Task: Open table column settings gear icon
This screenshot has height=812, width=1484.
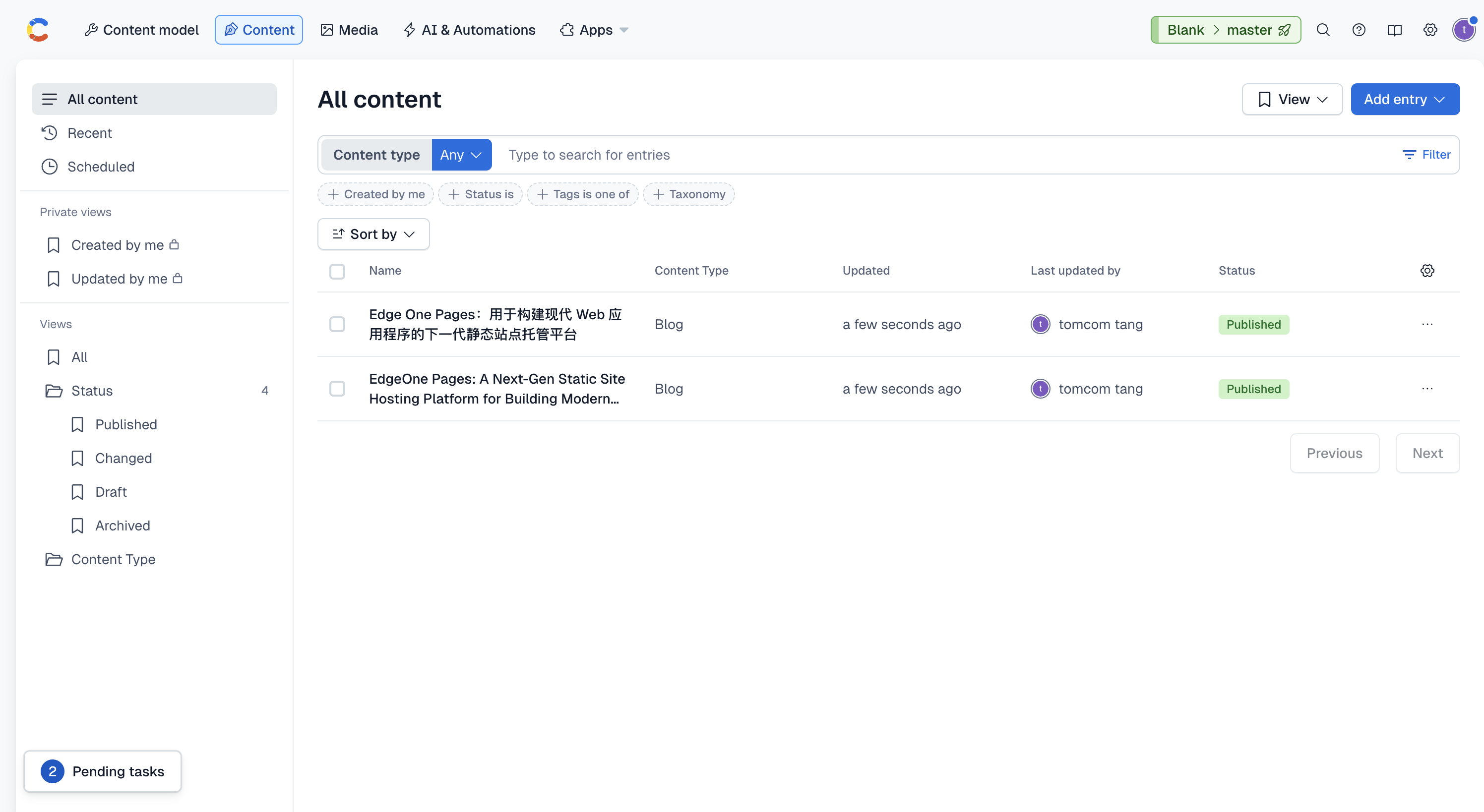Action: pyautogui.click(x=1427, y=271)
